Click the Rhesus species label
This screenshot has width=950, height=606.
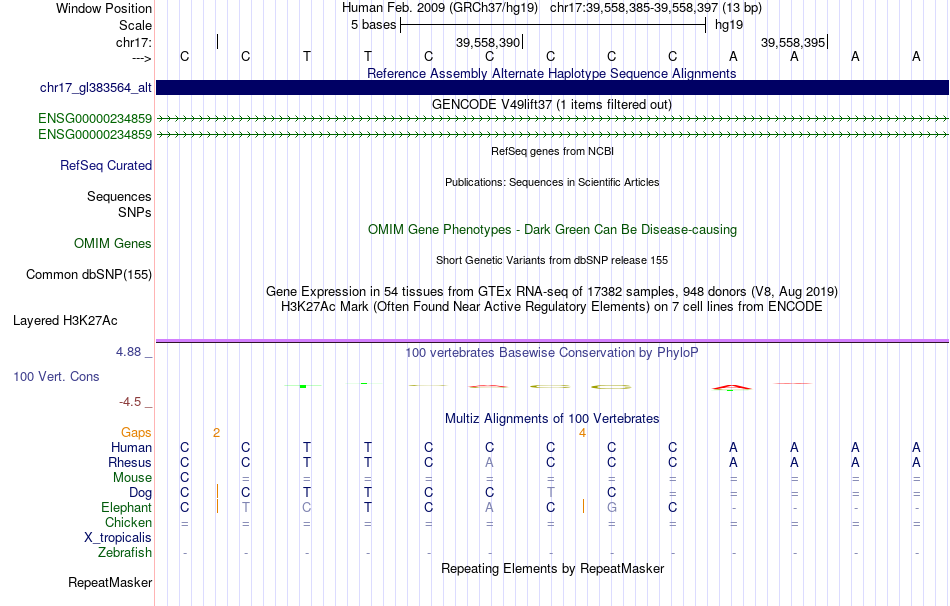click(130, 463)
